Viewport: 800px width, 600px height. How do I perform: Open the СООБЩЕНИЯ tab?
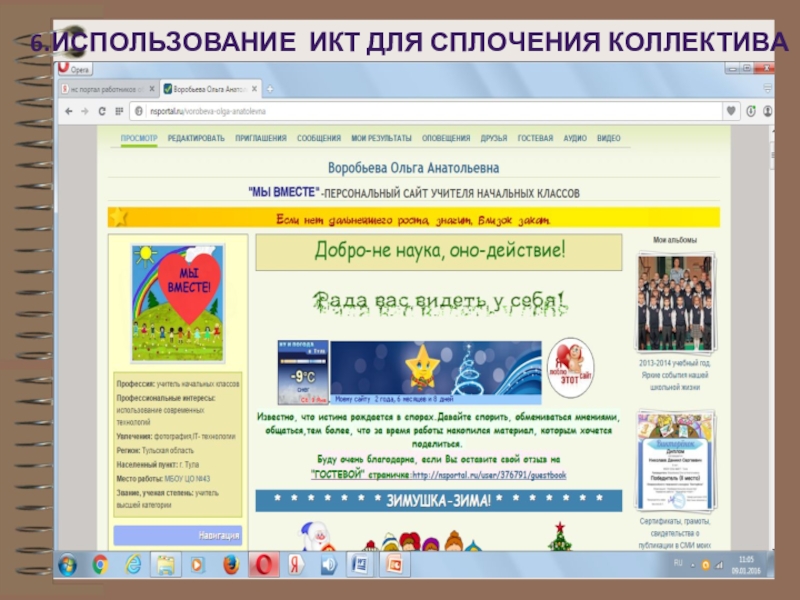coord(319,138)
